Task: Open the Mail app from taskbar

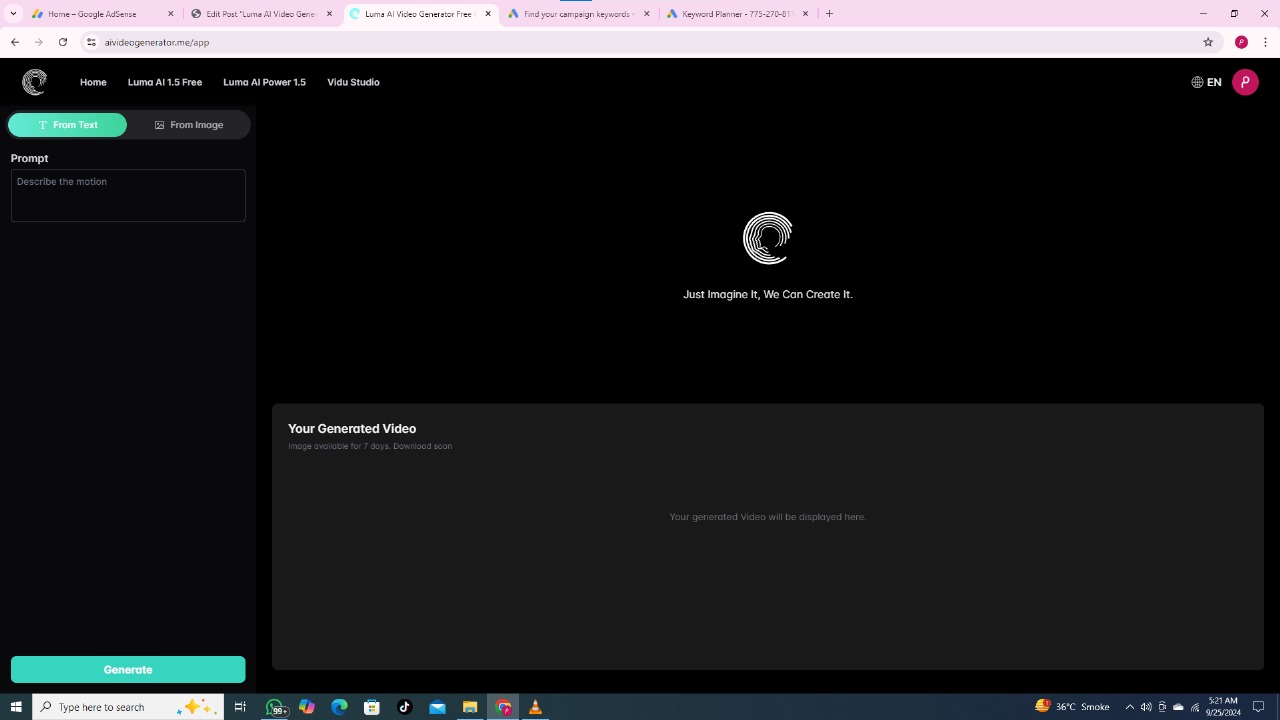Action: [437, 707]
